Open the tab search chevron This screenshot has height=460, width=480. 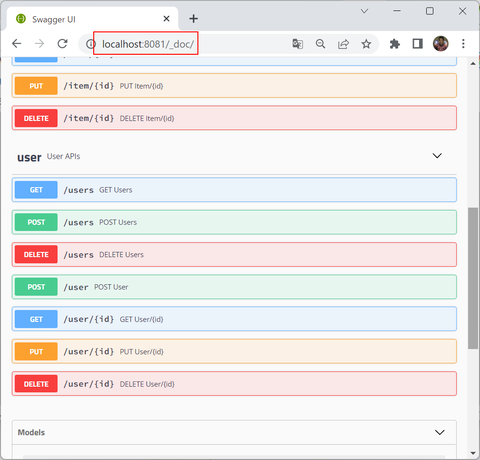364,11
